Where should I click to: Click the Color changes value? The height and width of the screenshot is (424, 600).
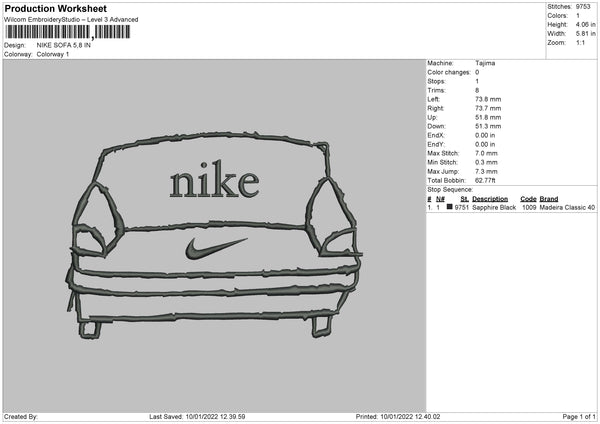[x=477, y=72]
